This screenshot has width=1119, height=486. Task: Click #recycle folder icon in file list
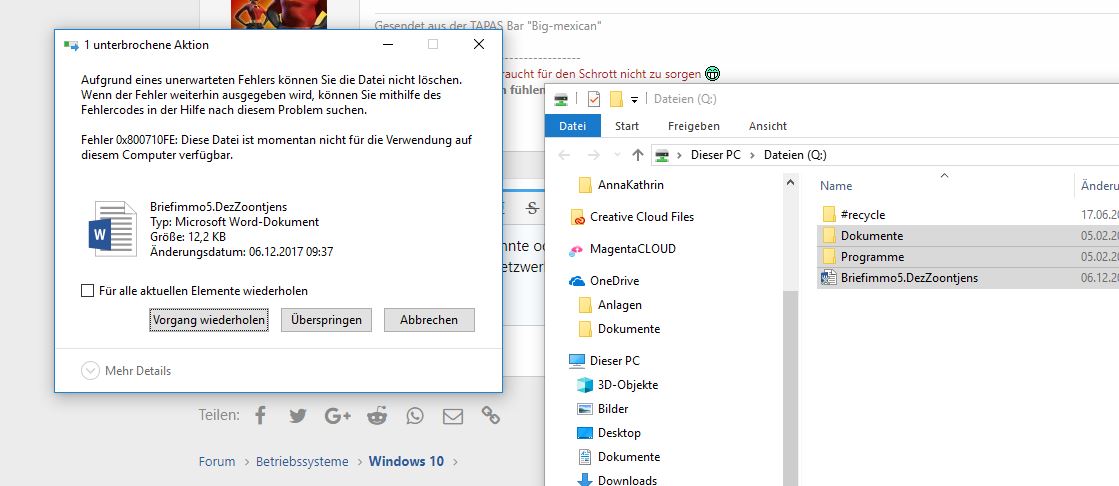pos(829,215)
